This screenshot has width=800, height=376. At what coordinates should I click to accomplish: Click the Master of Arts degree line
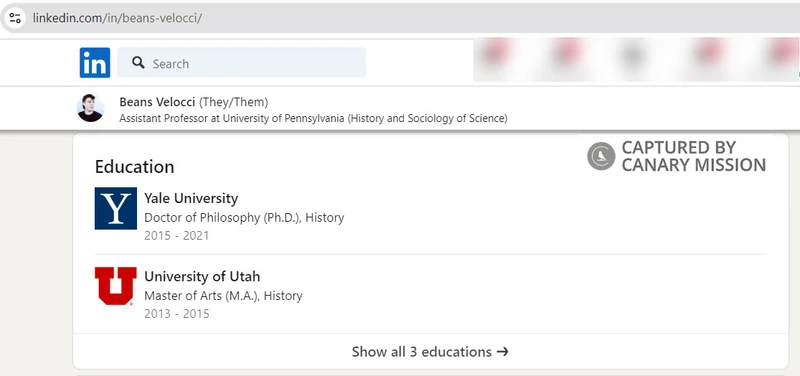click(x=223, y=296)
